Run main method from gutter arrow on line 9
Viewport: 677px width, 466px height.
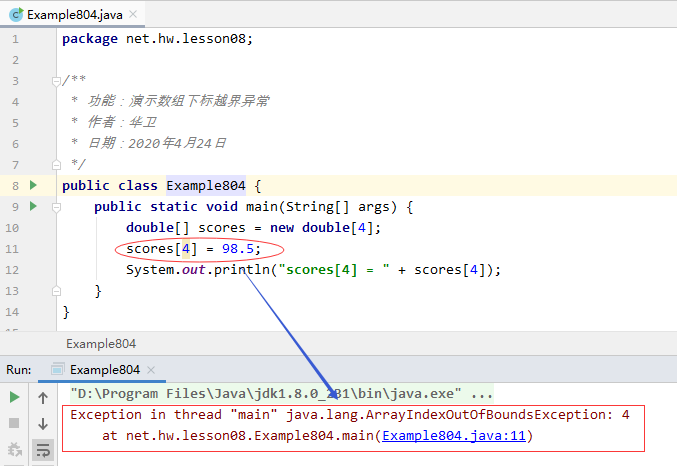pos(33,206)
